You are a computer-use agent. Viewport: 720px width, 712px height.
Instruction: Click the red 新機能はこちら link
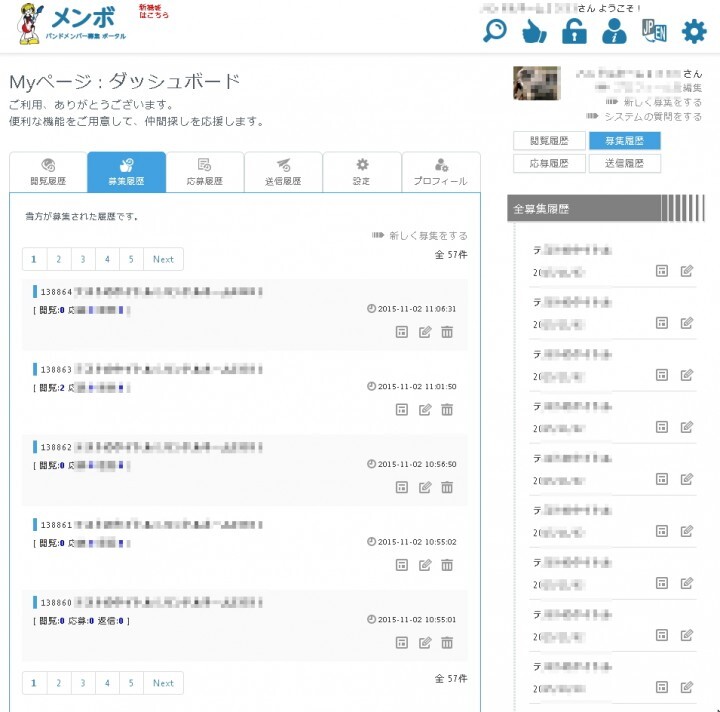click(153, 11)
